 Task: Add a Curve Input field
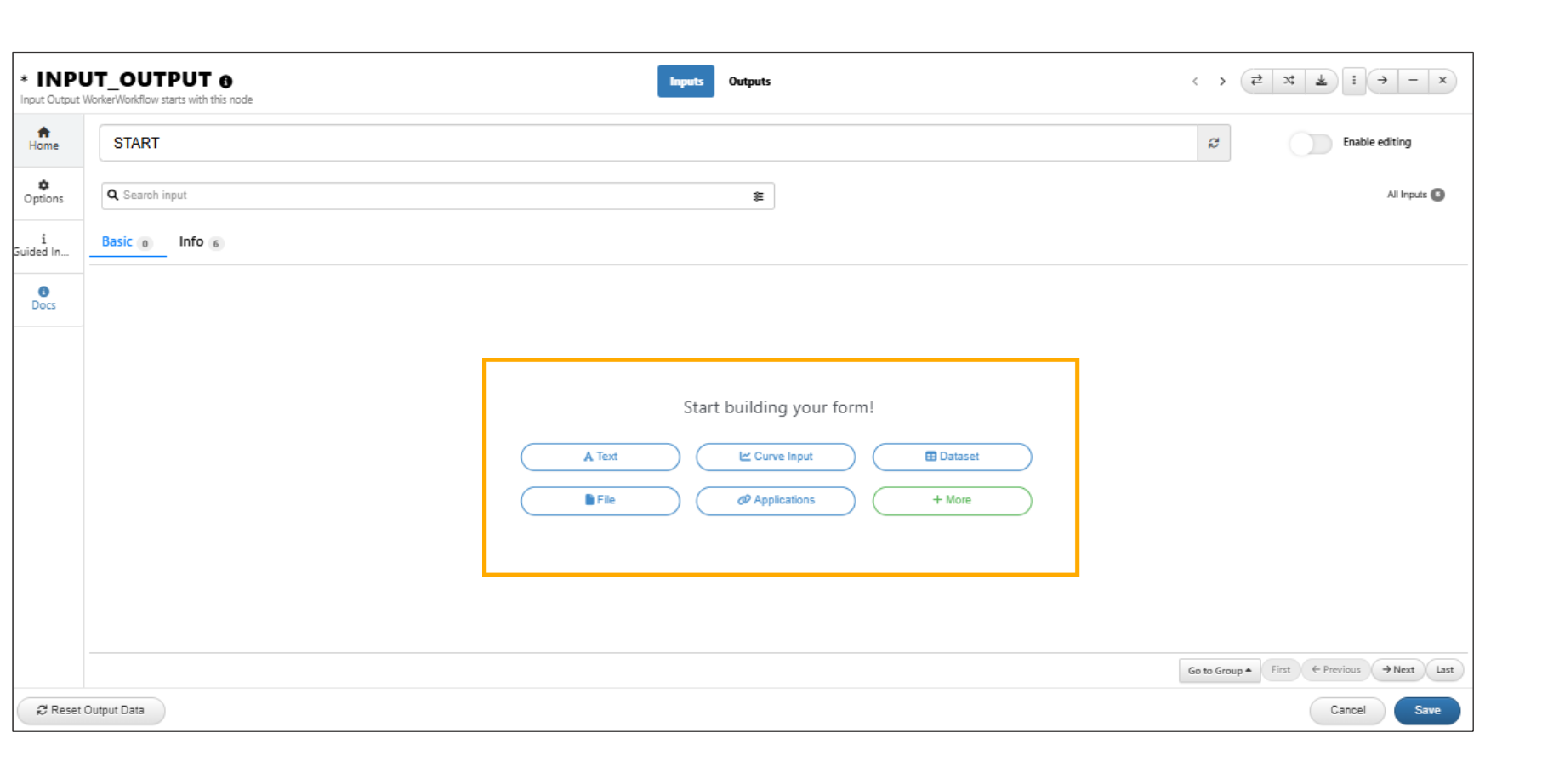(775, 457)
